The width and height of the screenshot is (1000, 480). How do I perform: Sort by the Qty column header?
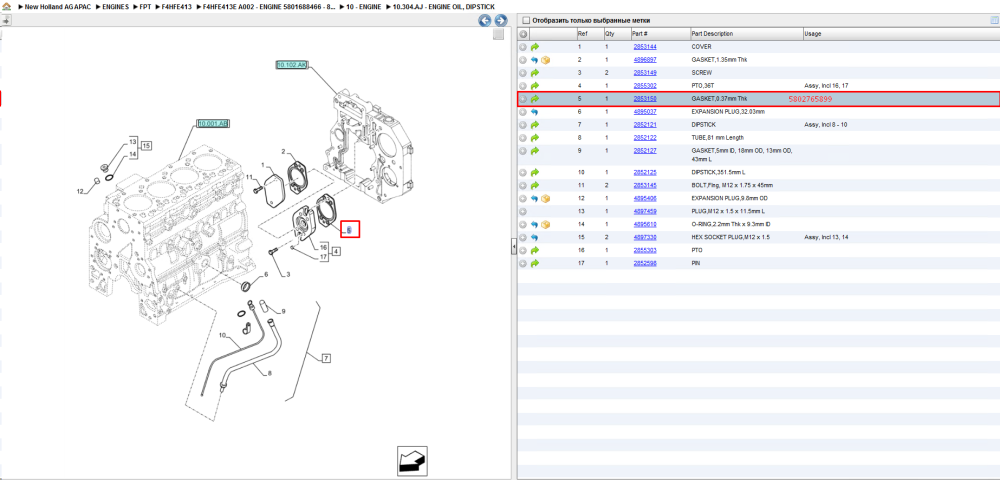click(x=615, y=34)
